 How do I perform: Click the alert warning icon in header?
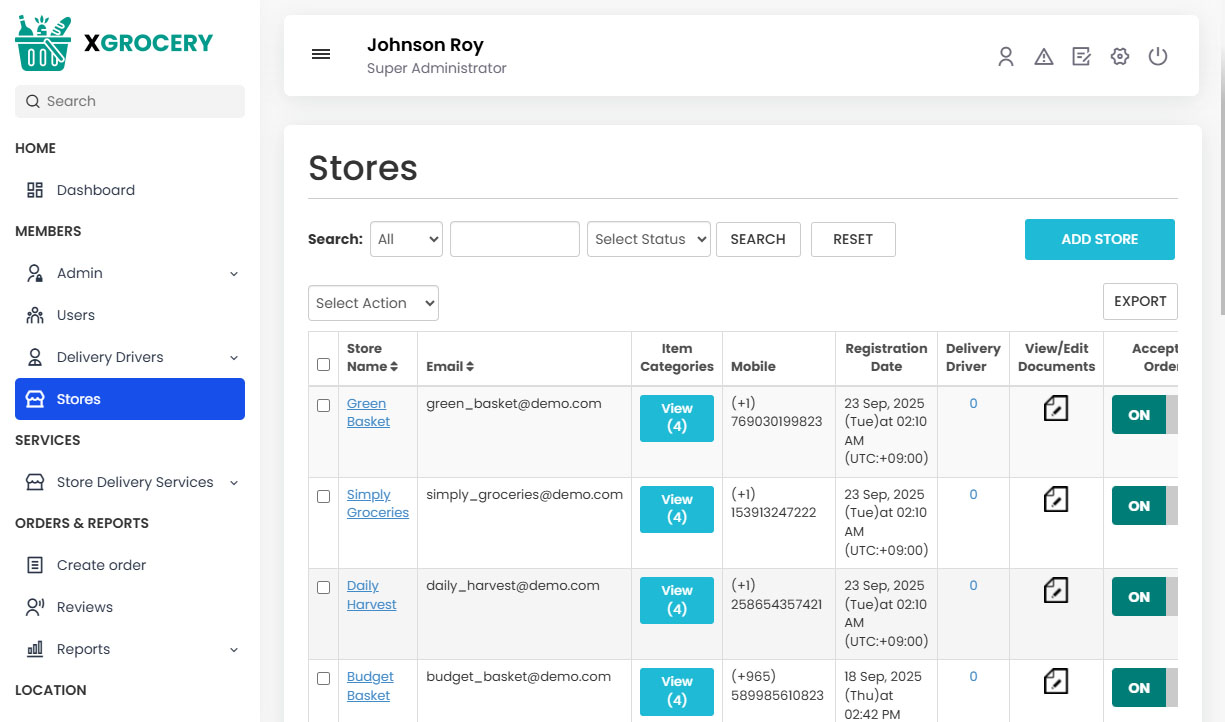tap(1044, 57)
